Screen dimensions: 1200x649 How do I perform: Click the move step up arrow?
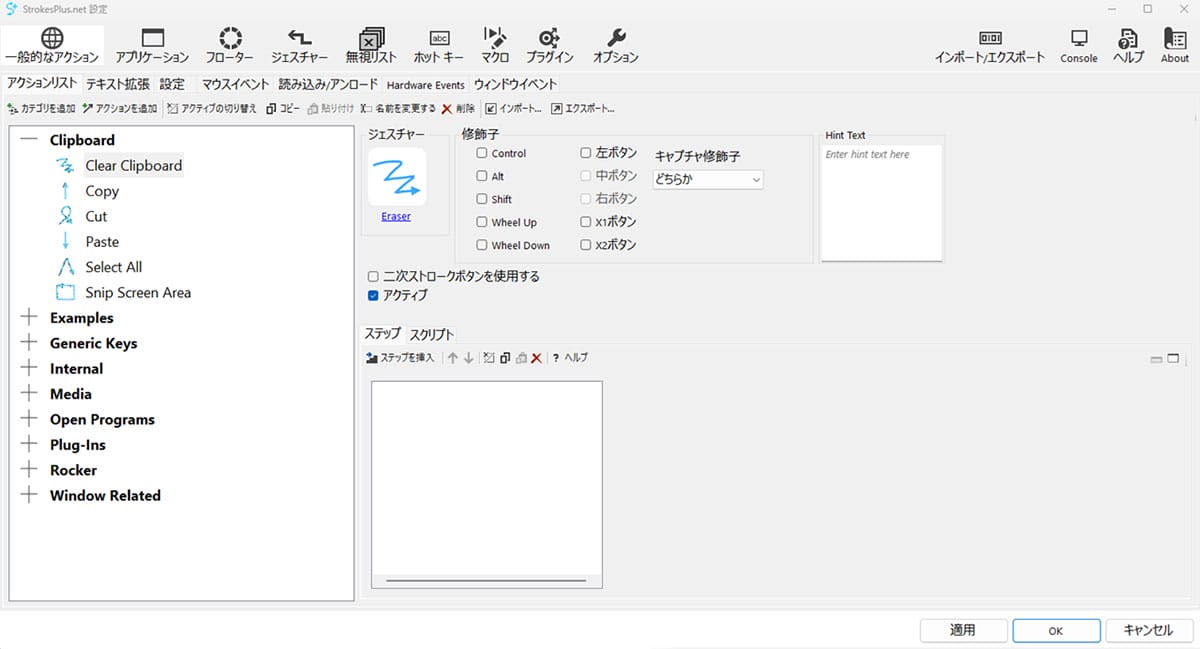click(x=452, y=358)
